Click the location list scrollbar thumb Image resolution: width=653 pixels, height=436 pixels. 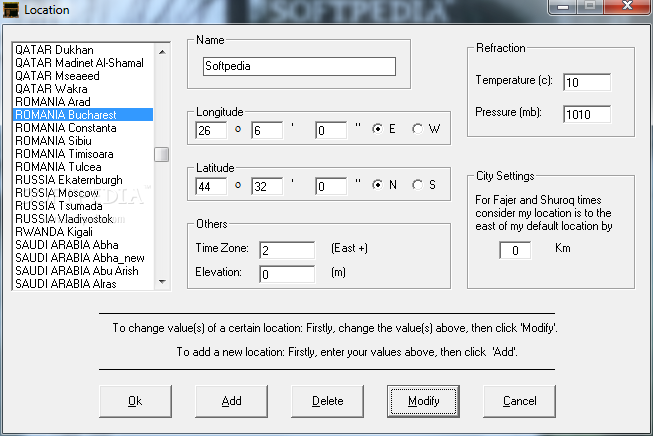162,154
